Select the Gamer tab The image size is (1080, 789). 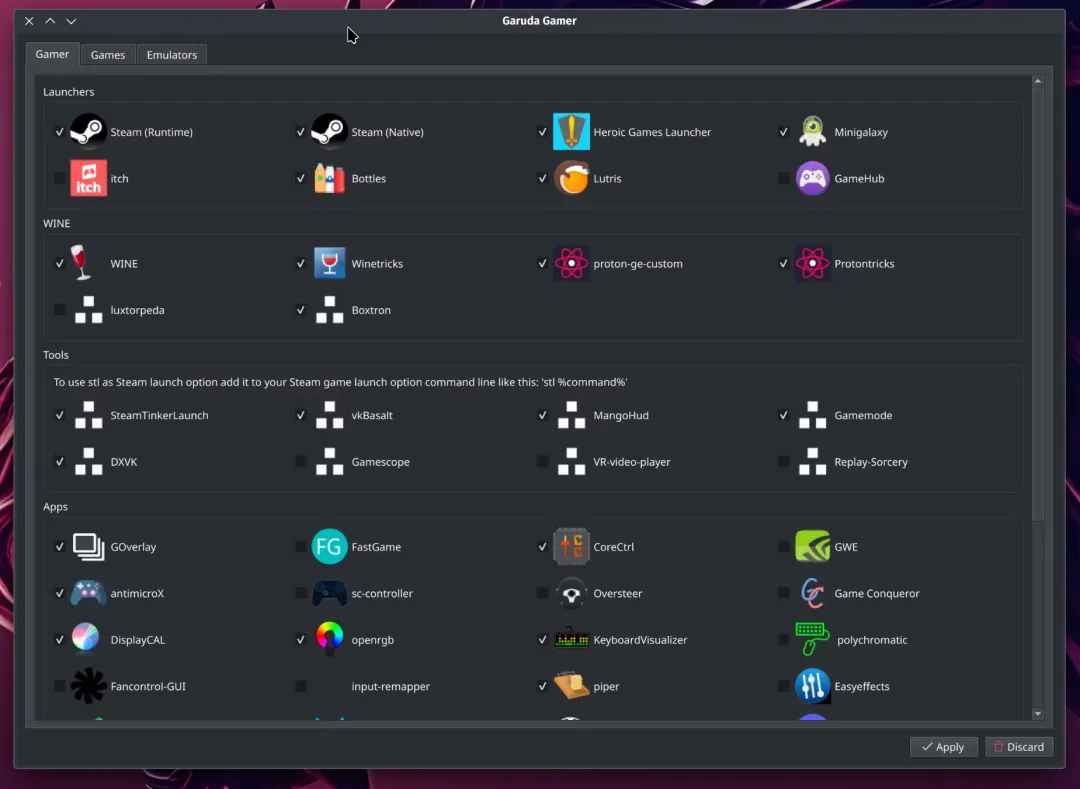pyautogui.click(x=52, y=54)
